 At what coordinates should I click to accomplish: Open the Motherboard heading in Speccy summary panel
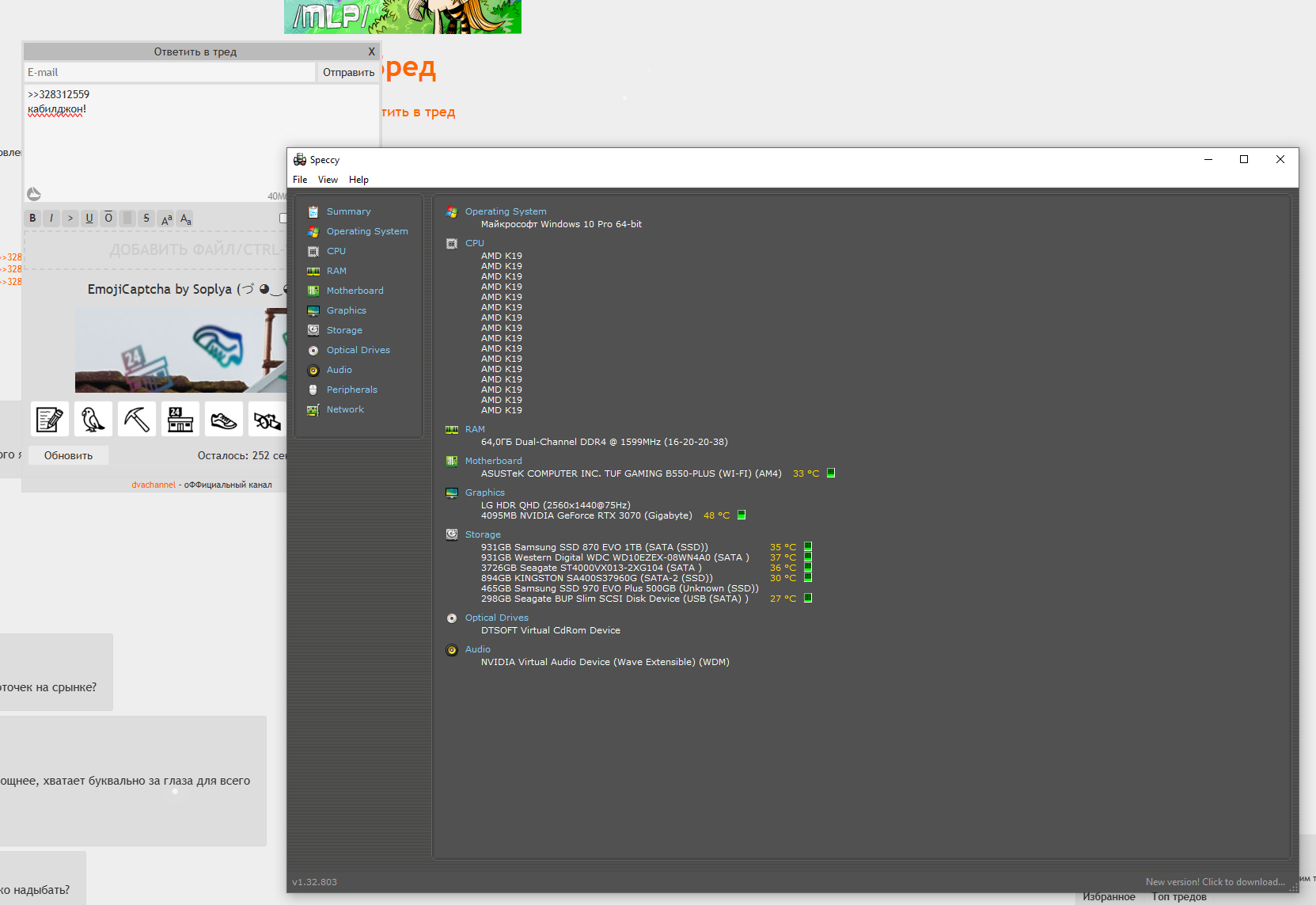pos(493,461)
